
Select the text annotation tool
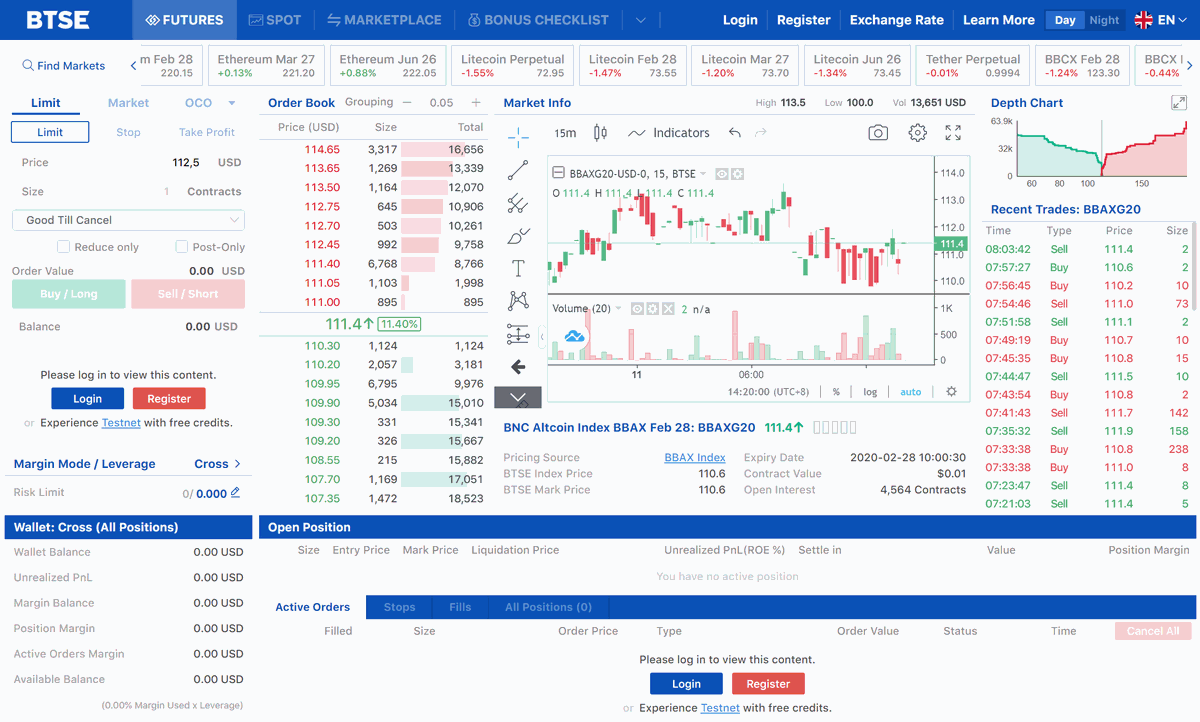[x=518, y=268]
